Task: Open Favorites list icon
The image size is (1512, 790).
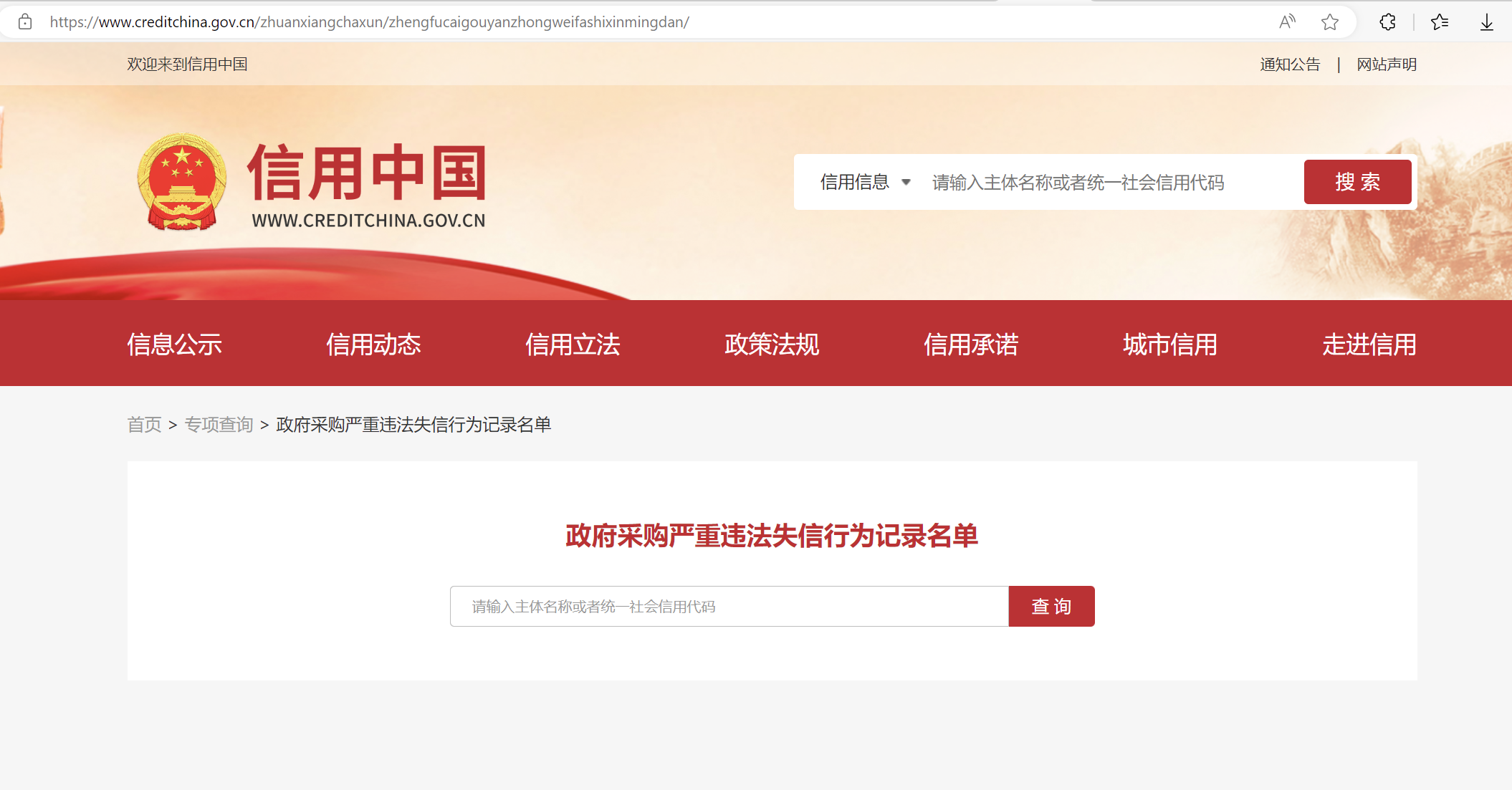Action: (x=1440, y=22)
